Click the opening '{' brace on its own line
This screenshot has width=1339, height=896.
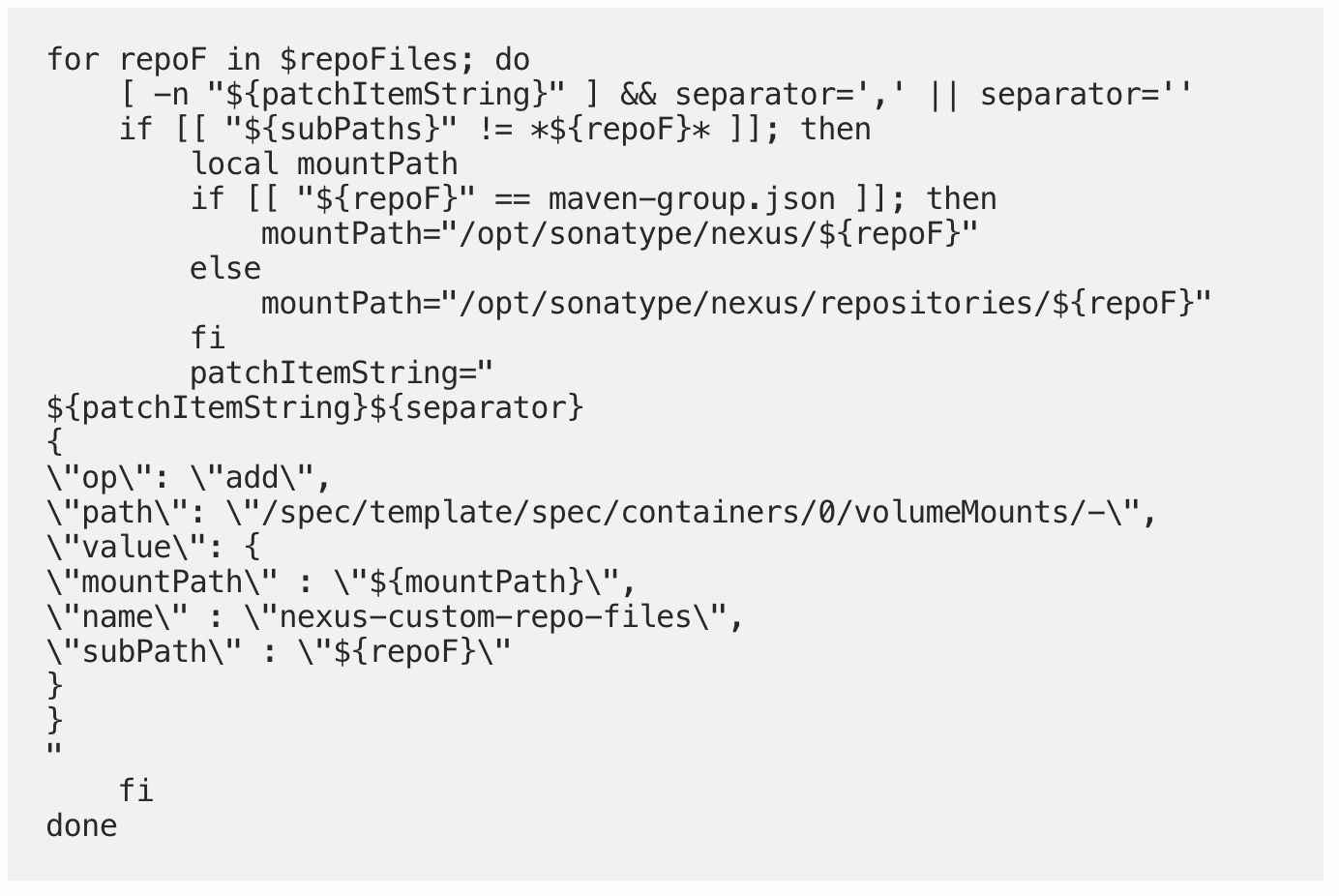(54, 443)
